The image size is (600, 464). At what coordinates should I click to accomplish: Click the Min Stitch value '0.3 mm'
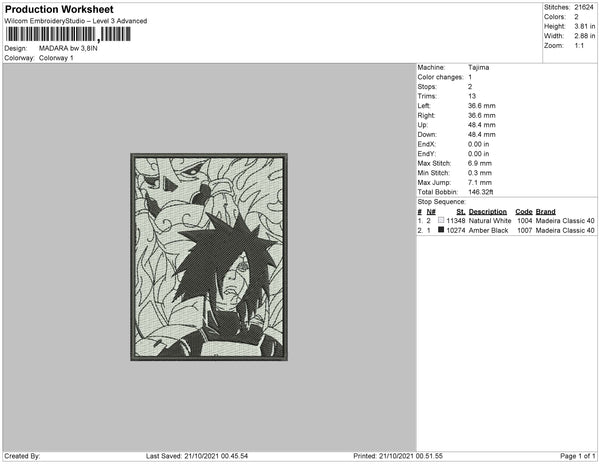480,173
